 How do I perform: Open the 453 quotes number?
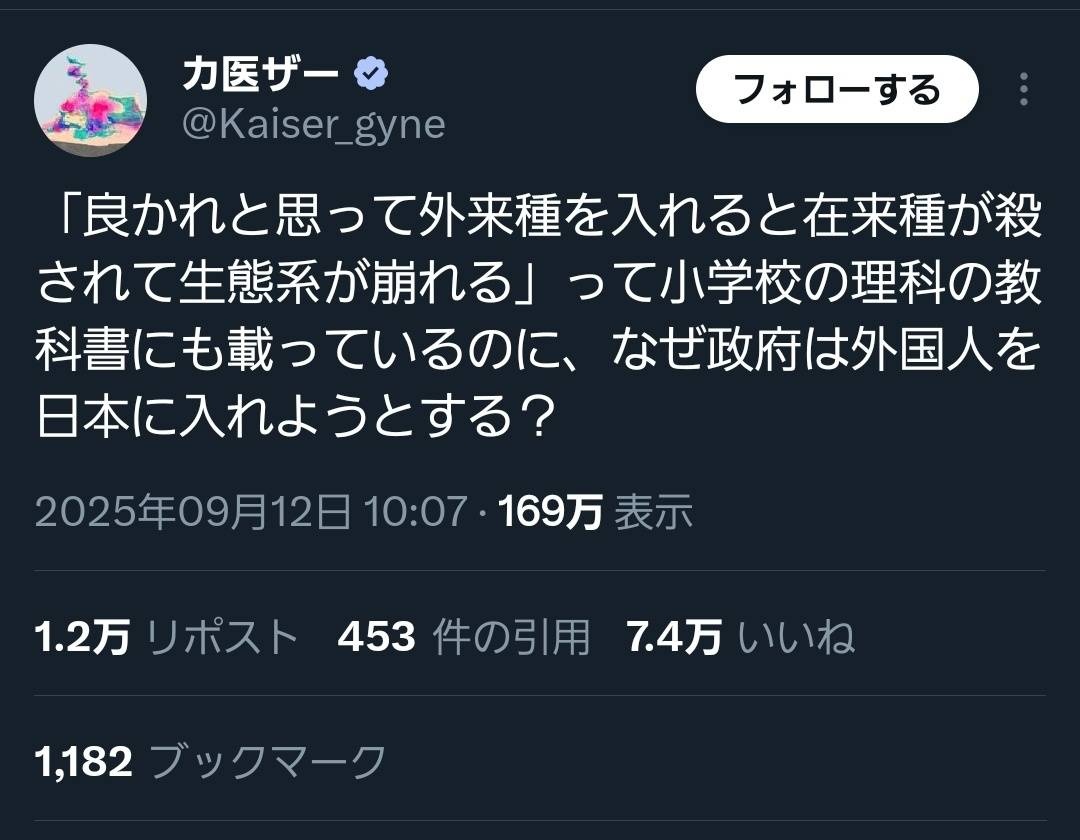click(376, 637)
